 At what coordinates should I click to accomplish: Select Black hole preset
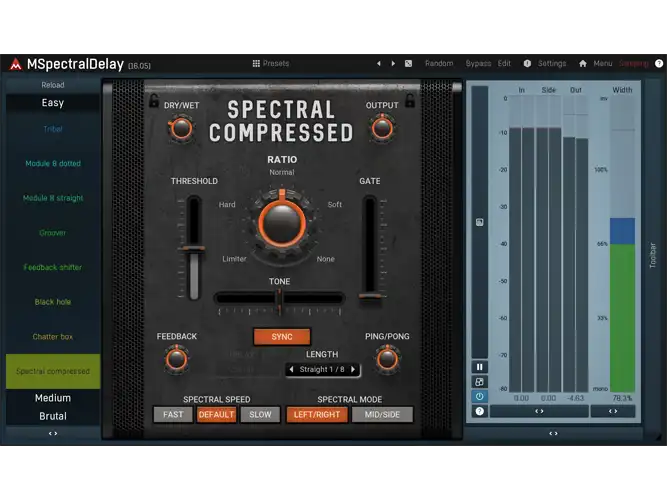(x=53, y=302)
